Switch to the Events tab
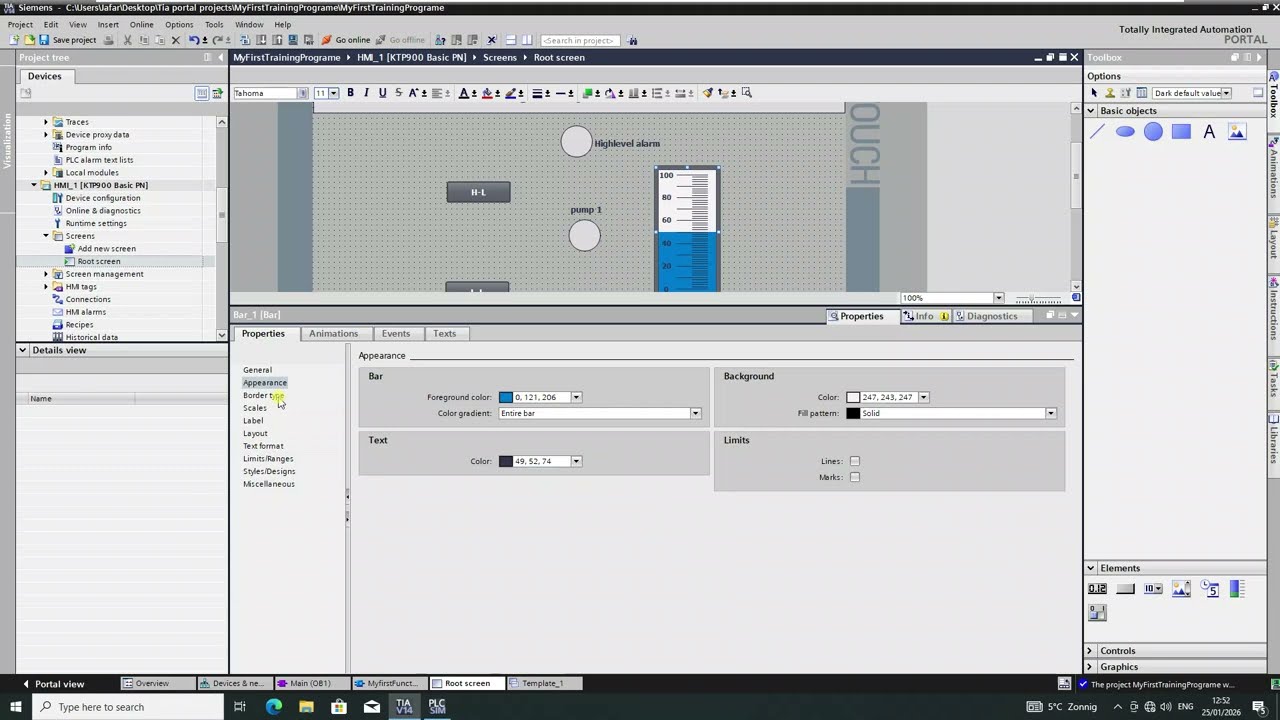Screen dimensions: 1280x720 396,333
